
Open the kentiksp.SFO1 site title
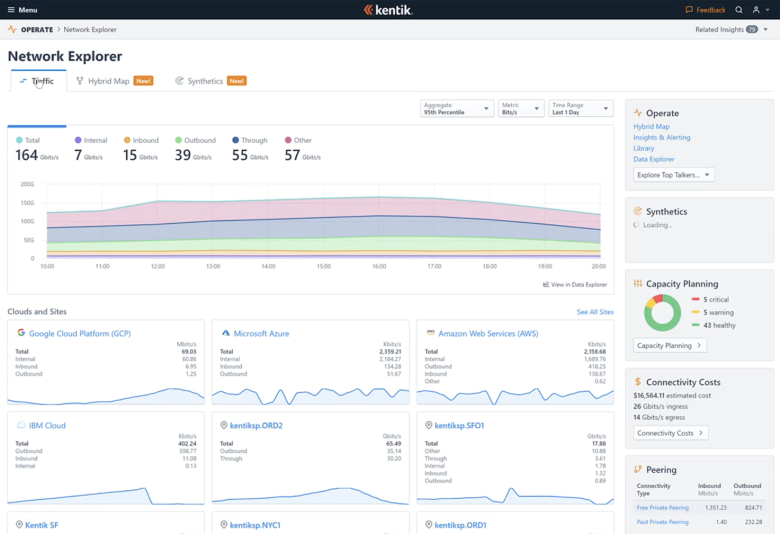(459, 426)
